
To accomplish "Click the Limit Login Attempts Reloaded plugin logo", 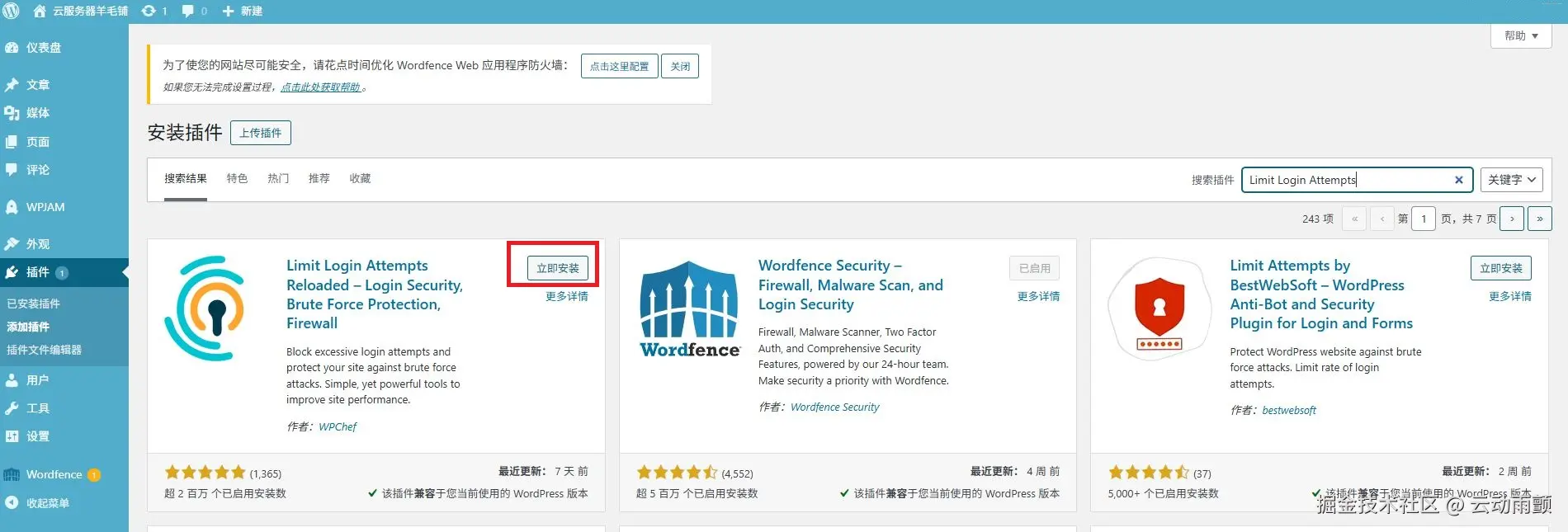I will click(205, 308).
